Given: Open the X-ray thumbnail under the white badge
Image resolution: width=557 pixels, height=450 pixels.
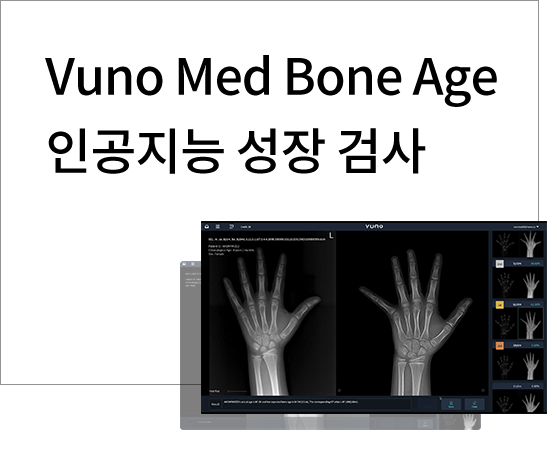Looking at the screenshot, I should [x=531, y=283].
